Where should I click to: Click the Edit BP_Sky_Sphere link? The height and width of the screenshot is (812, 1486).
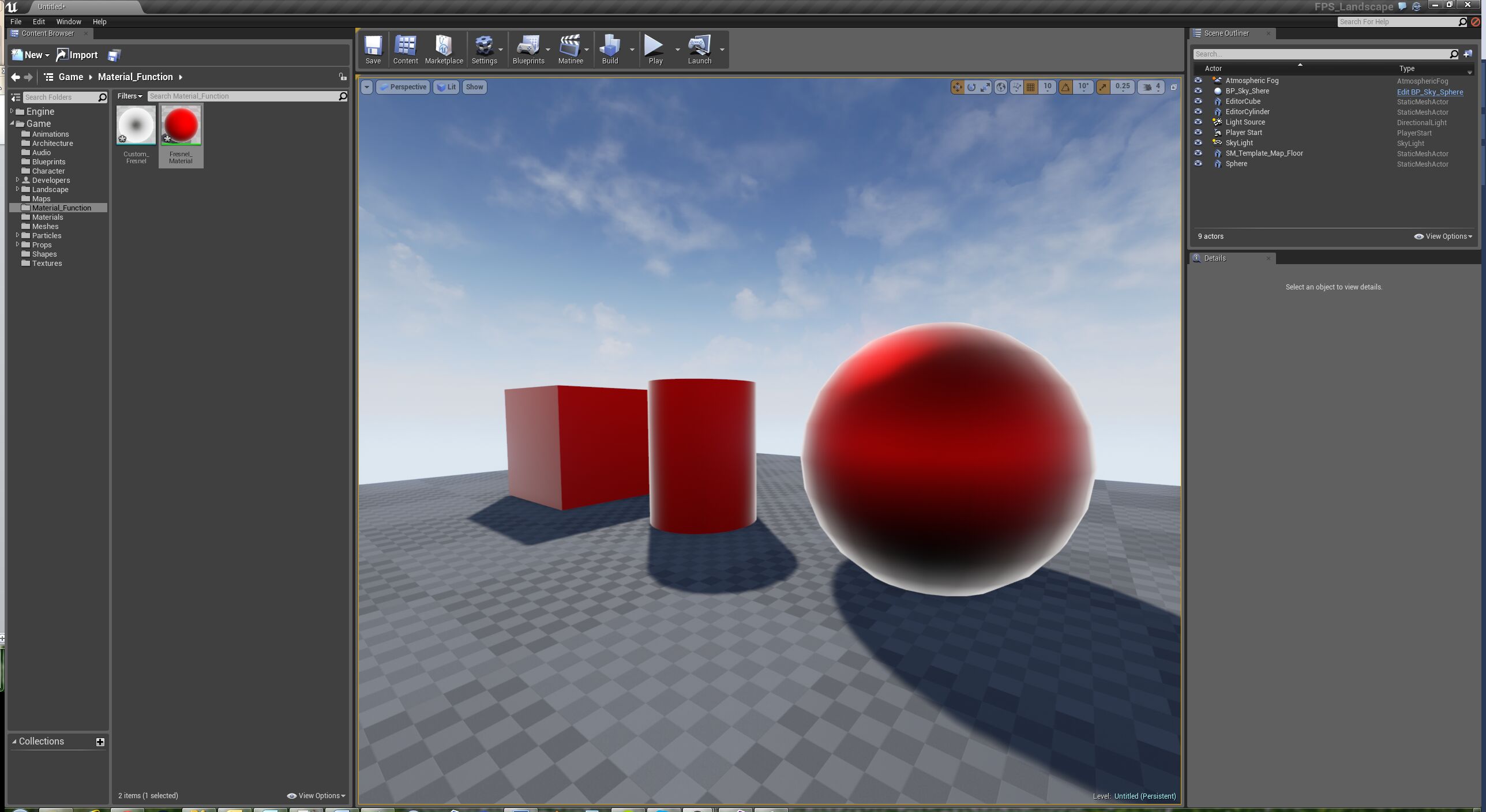[x=1429, y=92]
